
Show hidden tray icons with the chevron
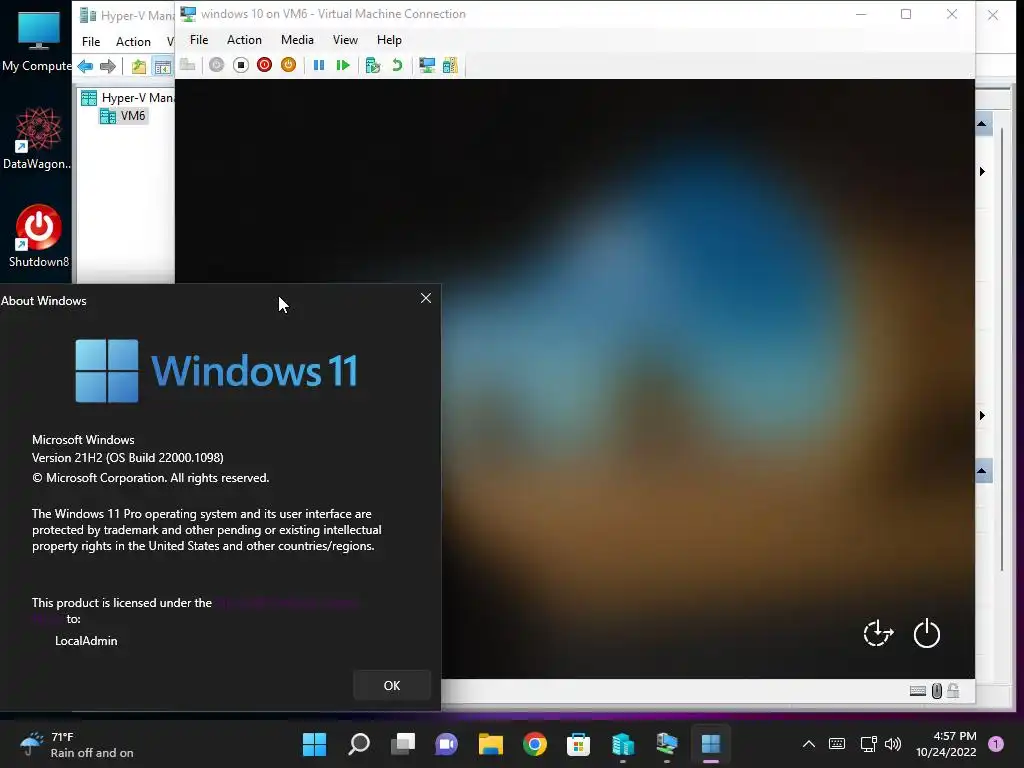coord(808,744)
